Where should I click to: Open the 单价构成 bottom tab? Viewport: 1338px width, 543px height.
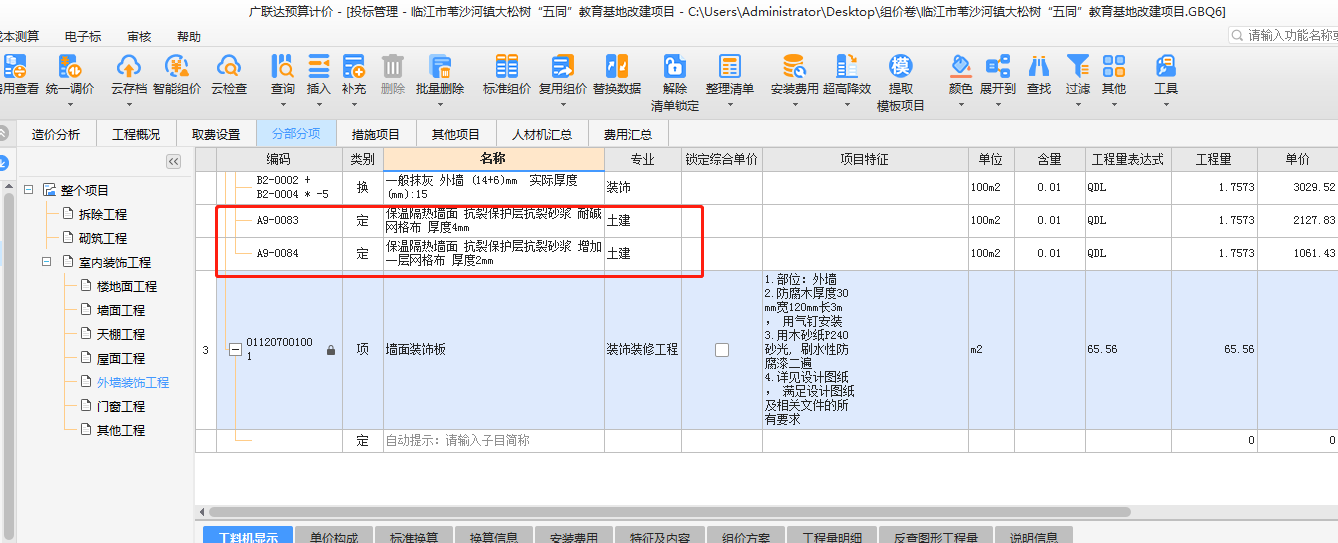coord(334,536)
